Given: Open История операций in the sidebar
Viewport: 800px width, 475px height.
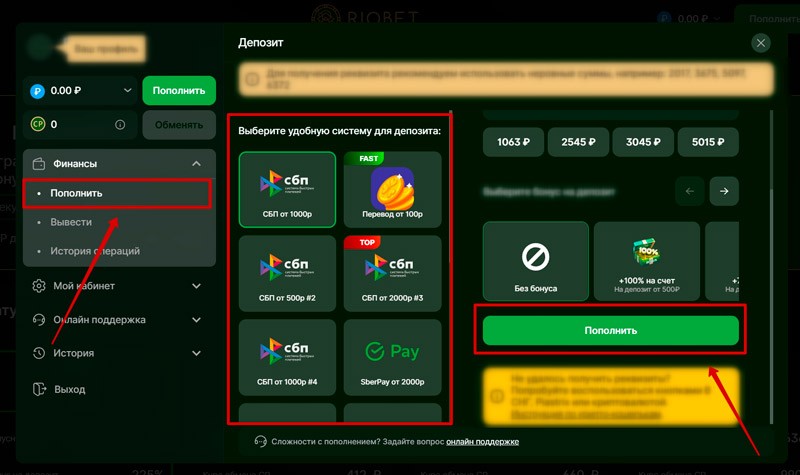Looking at the screenshot, I should (95, 251).
